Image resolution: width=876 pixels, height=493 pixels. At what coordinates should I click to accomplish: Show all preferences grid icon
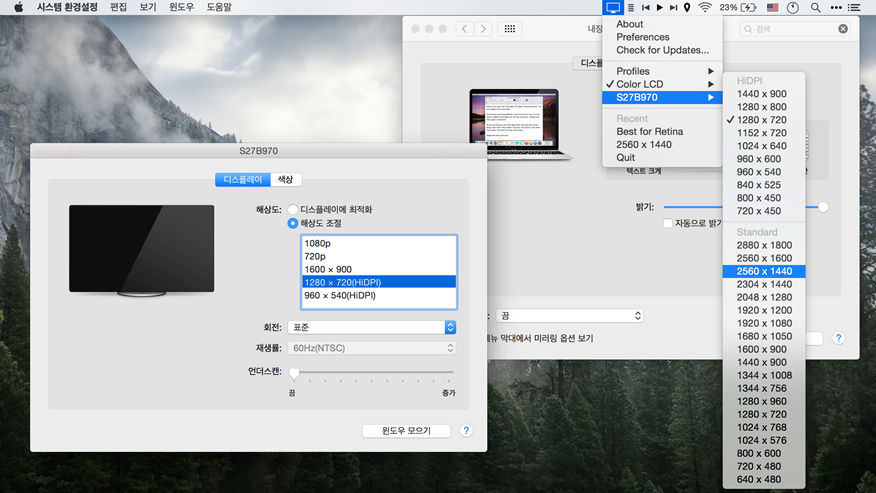(x=510, y=29)
